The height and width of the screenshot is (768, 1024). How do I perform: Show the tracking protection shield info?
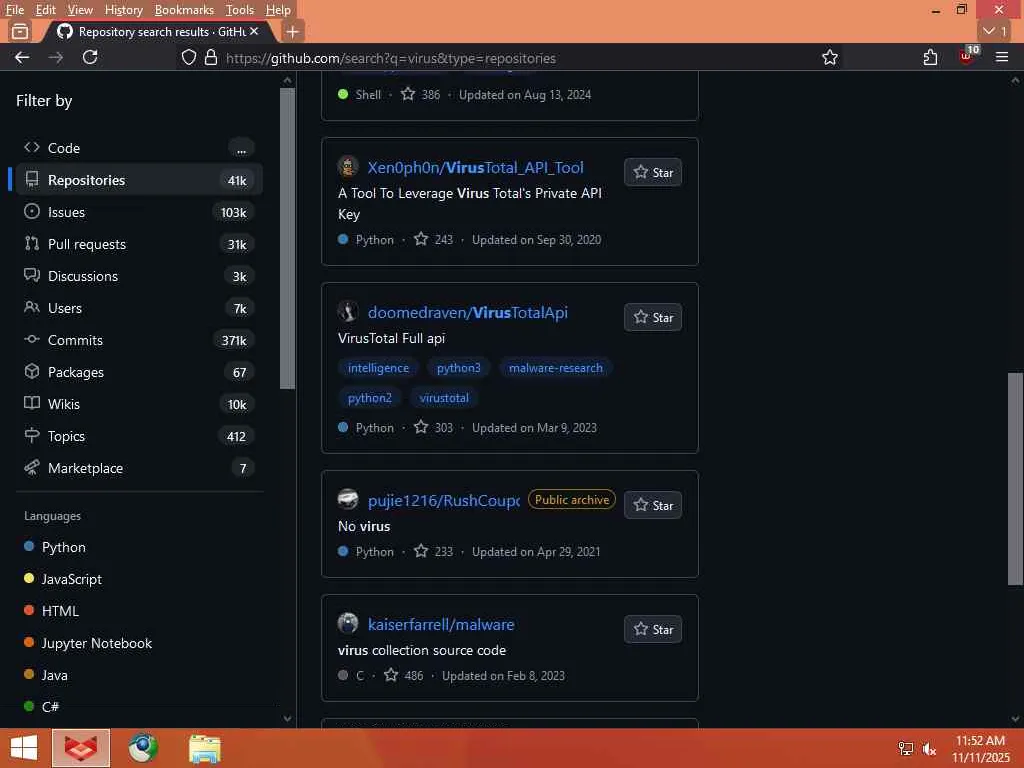189,57
